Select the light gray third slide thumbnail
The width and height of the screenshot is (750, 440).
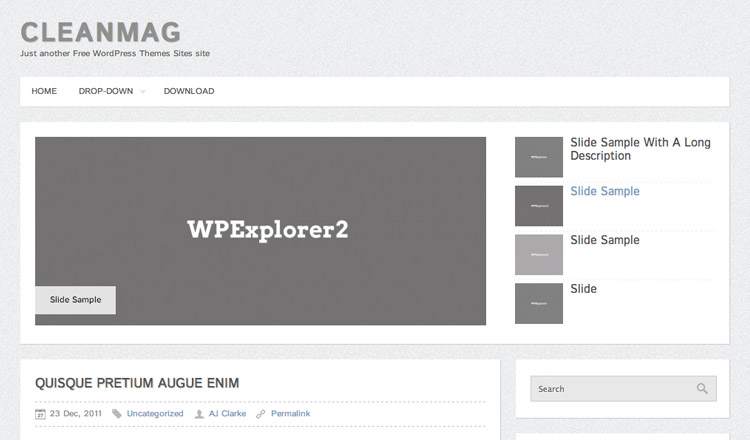coord(539,254)
